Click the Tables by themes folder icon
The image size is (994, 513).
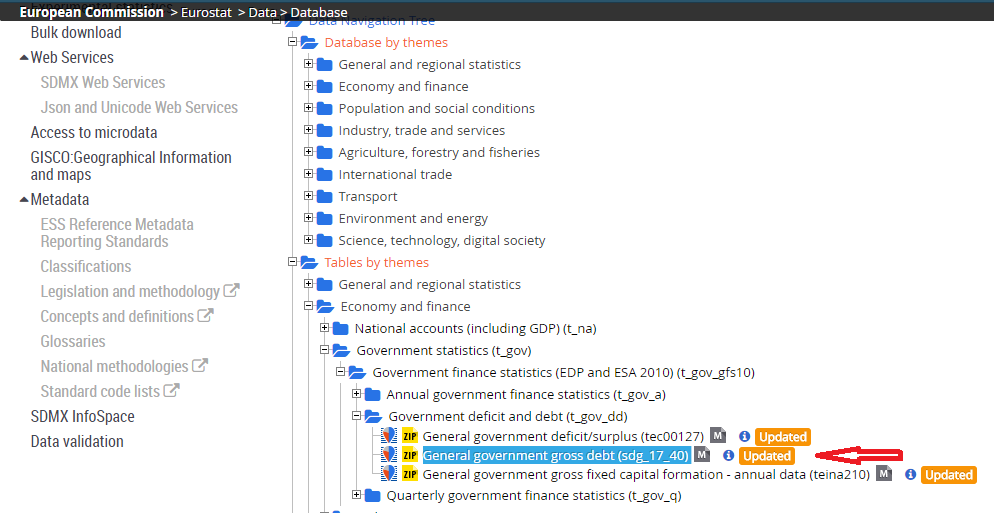[309, 263]
